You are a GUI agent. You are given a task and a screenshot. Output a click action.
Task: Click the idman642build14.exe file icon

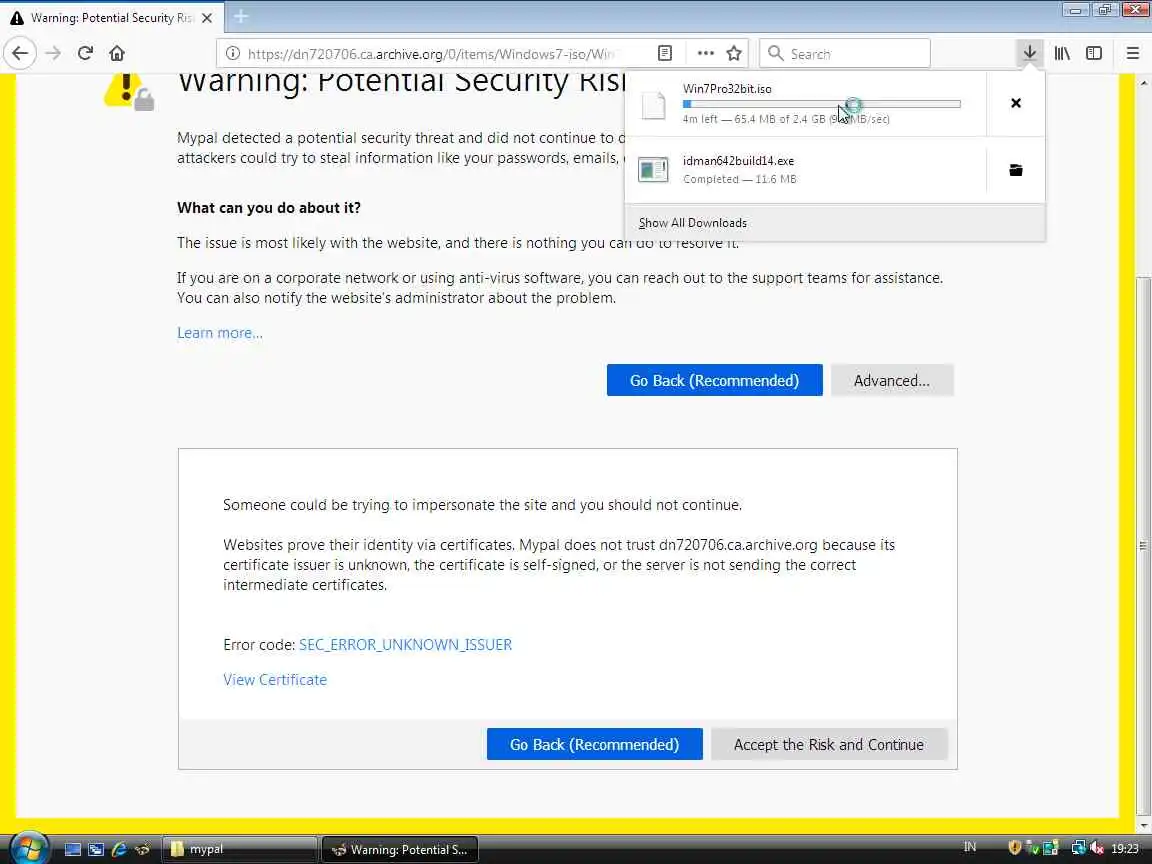[653, 170]
